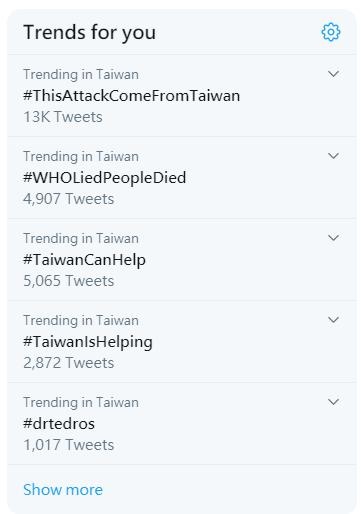This screenshot has width=361, height=514.
Task: Open the #drtedros trend
Action: 59,424
